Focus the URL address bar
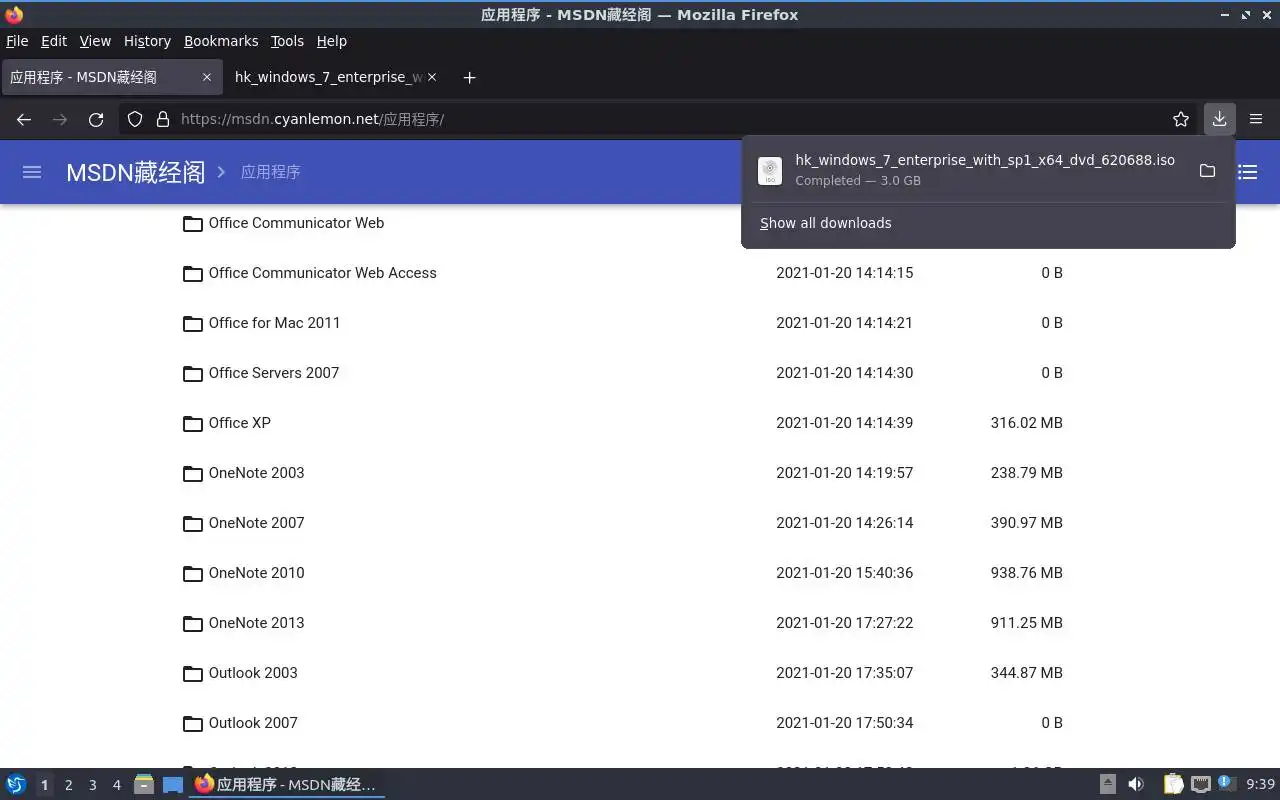This screenshot has height=800, width=1280. [x=660, y=119]
